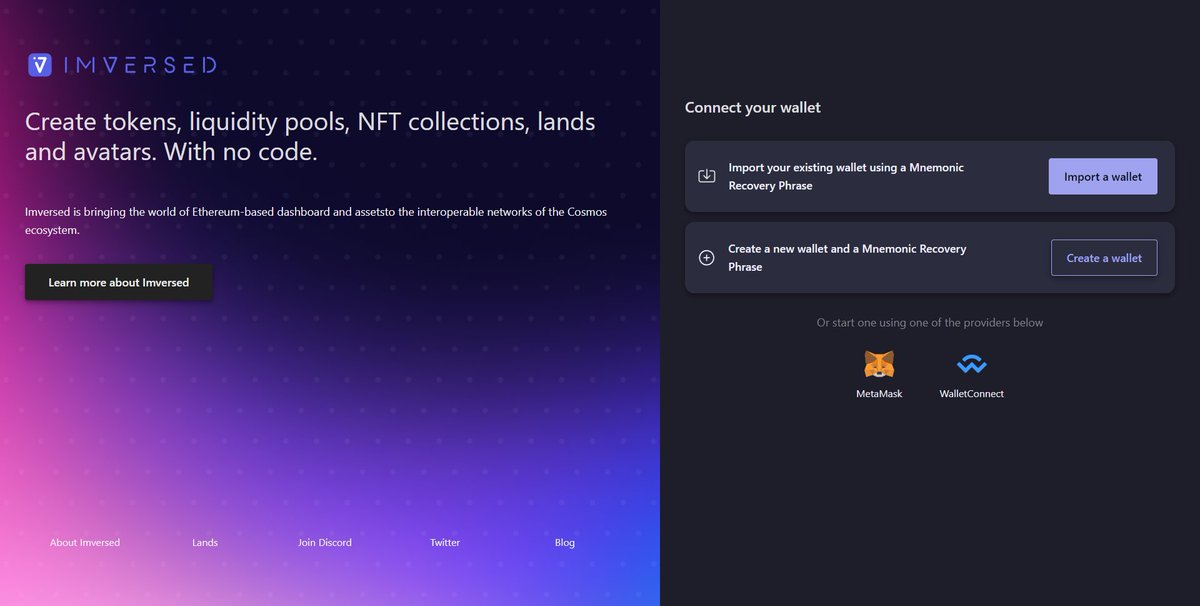
Task: Click the Connect your wallet heading
Action: point(753,107)
